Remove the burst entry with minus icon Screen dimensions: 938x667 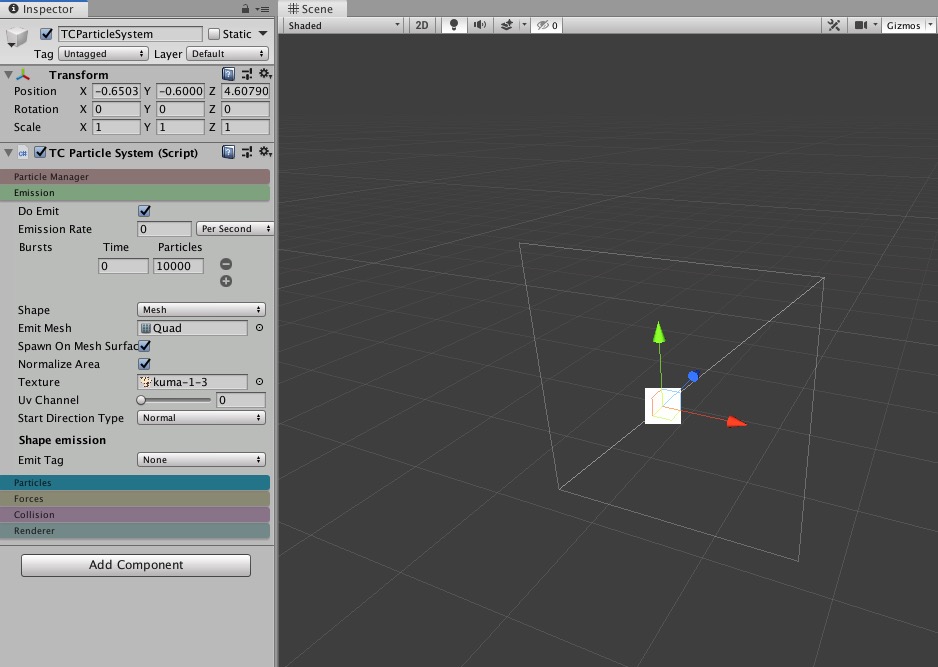226,264
